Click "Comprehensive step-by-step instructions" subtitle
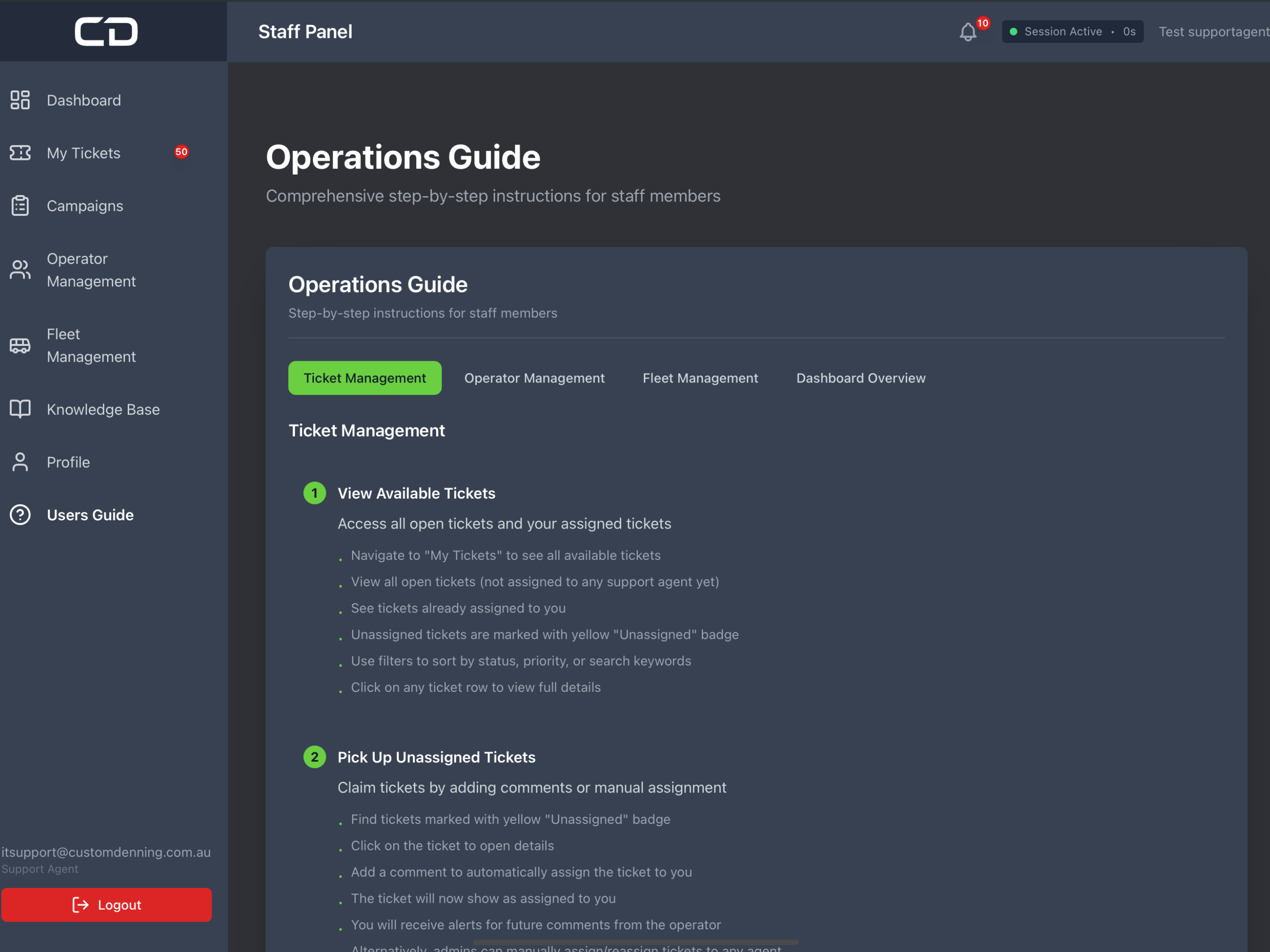Screen dimensions: 1270x952 (x=492, y=196)
